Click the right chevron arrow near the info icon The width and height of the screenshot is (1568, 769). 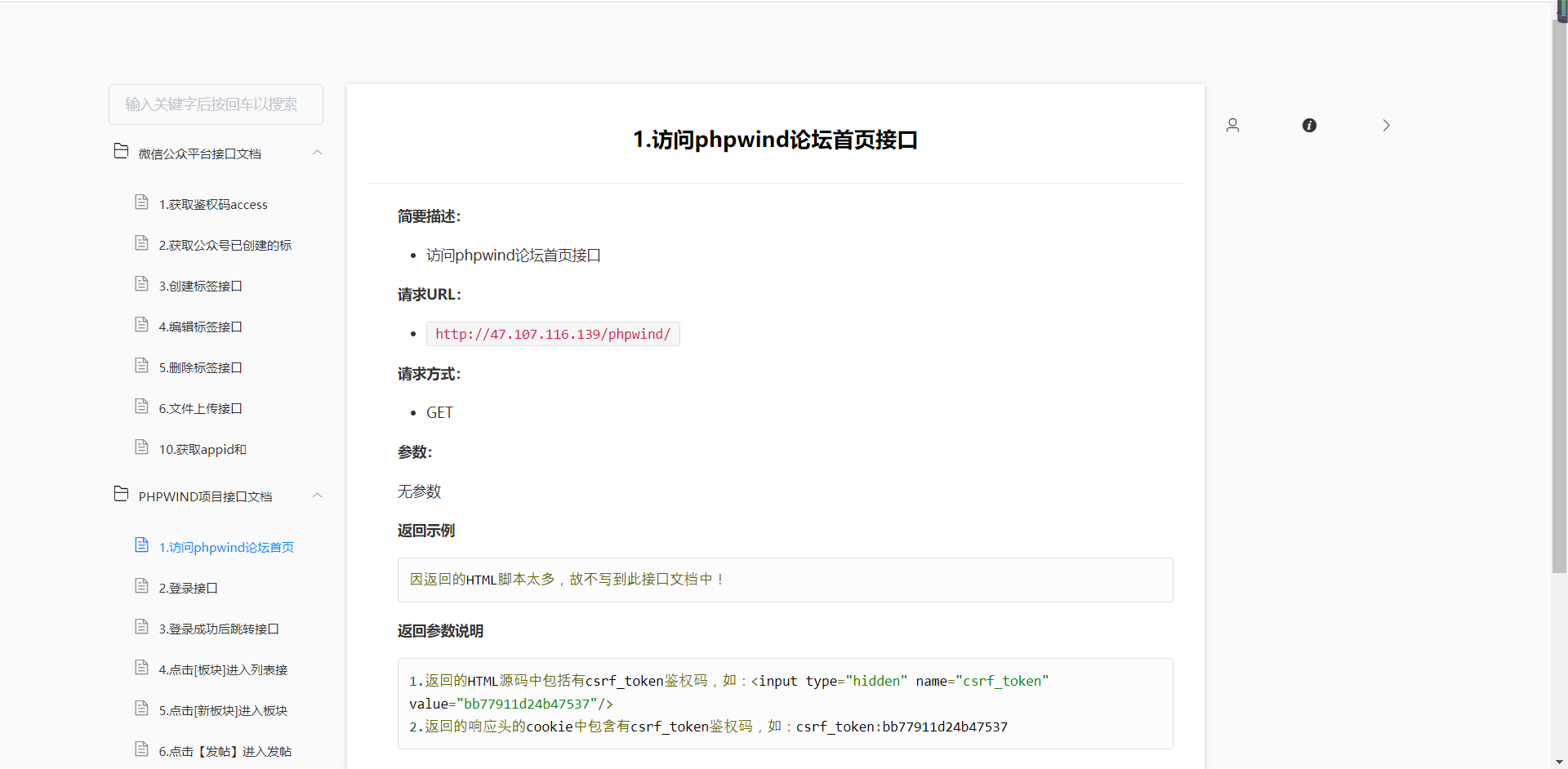pyautogui.click(x=1386, y=125)
